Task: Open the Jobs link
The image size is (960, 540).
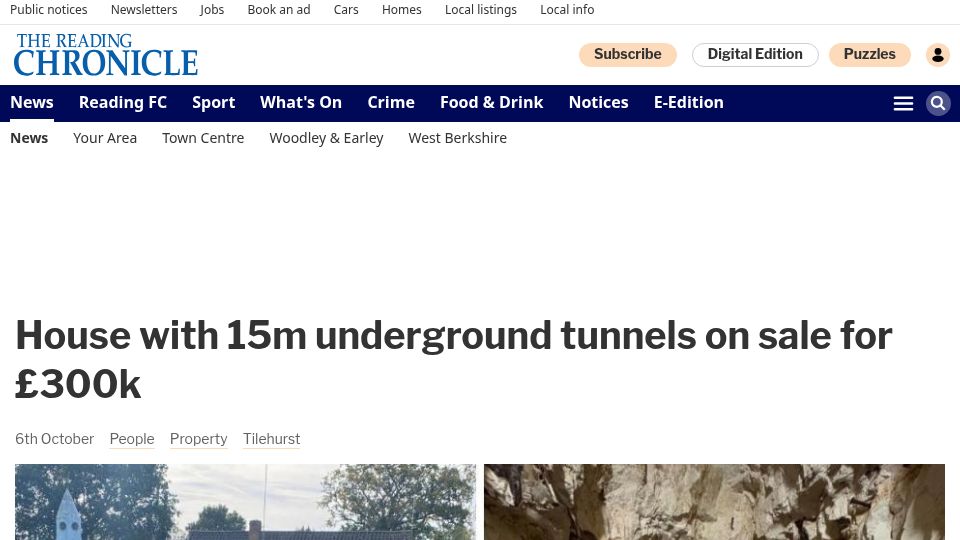Action: click(x=212, y=10)
